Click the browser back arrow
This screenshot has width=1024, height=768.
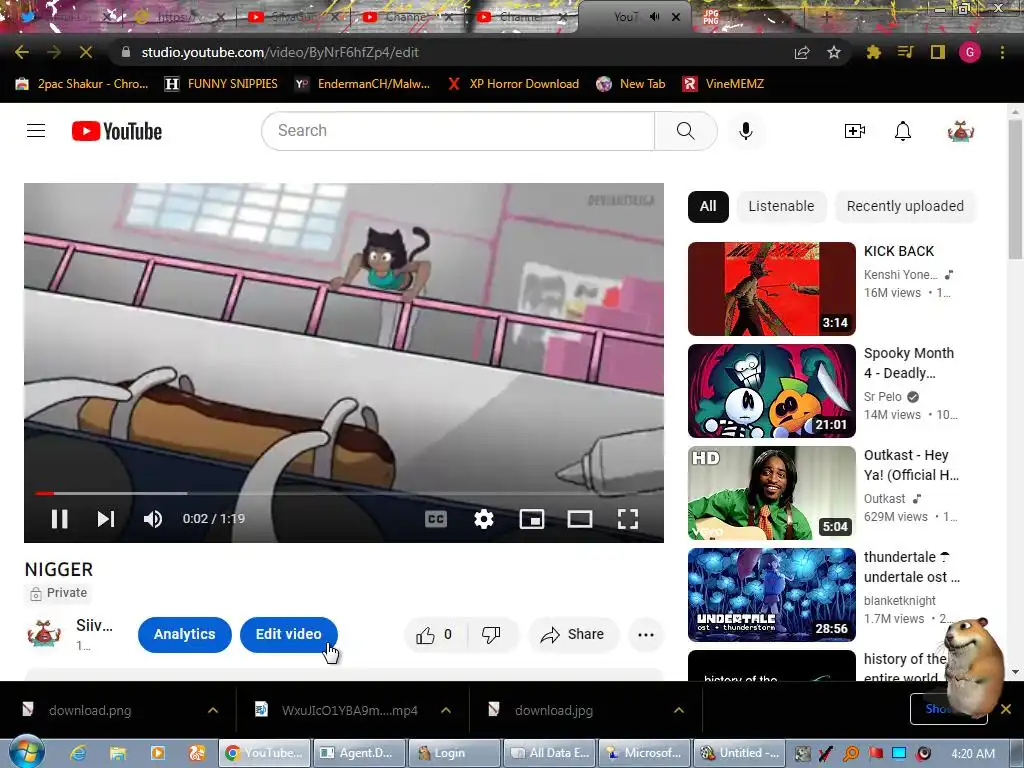click(x=22, y=52)
